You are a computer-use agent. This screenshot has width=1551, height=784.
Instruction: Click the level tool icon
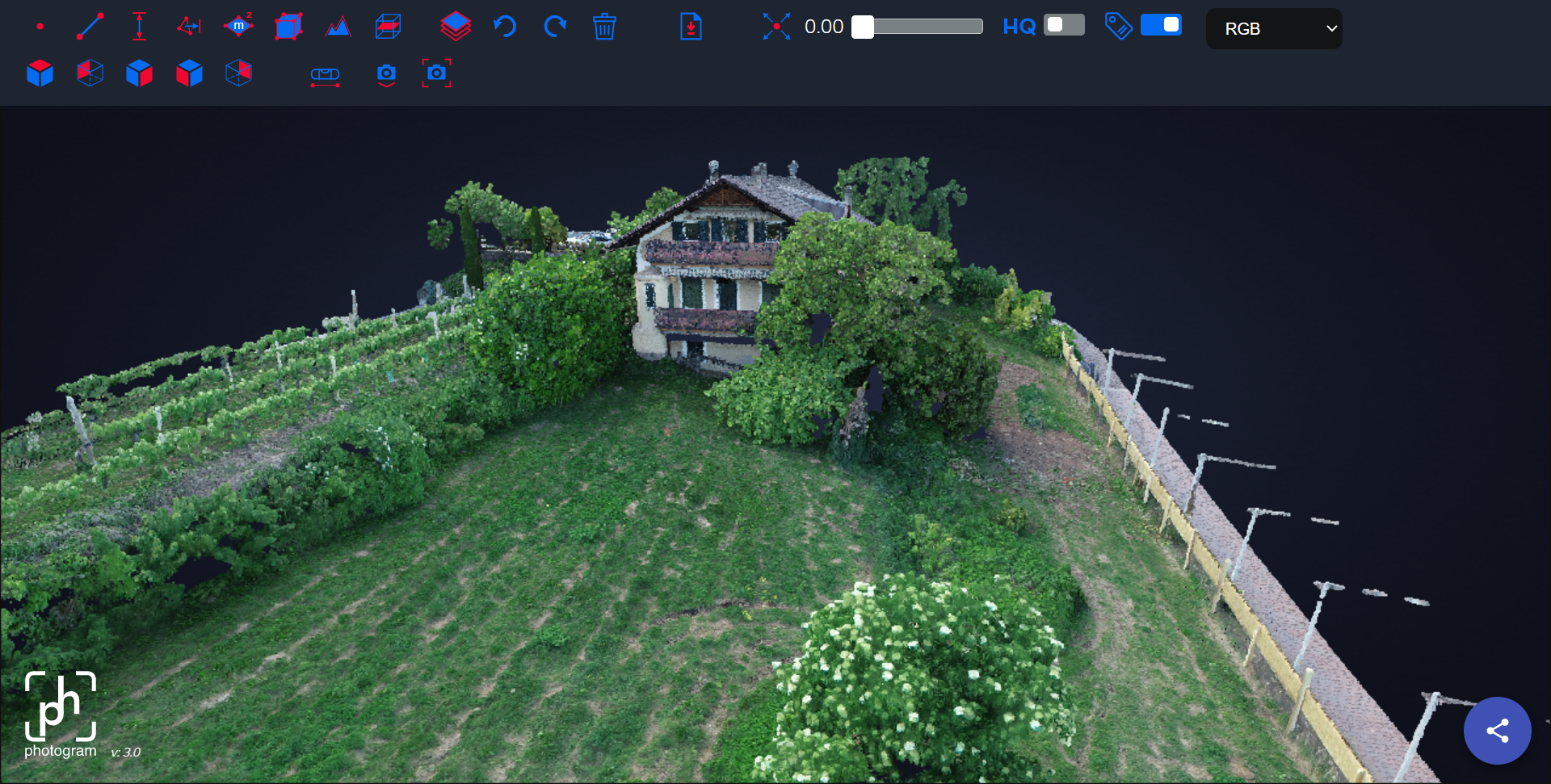pyautogui.click(x=325, y=75)
